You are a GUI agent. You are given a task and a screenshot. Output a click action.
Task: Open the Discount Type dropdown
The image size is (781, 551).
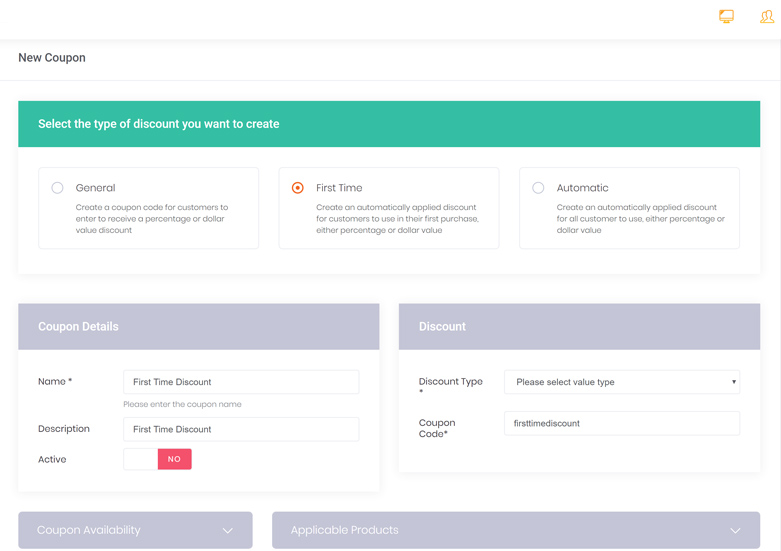click(622, 382)
